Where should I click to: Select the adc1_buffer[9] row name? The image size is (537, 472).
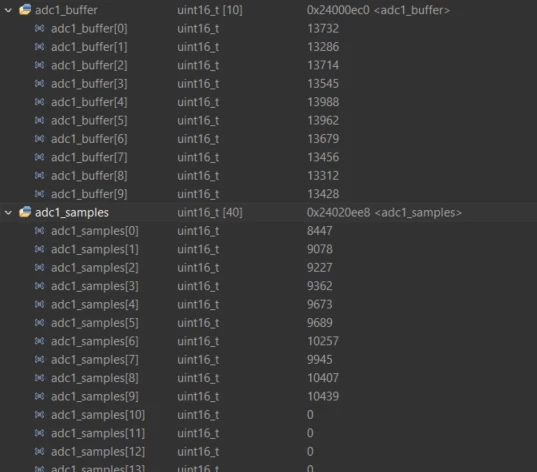pyautogui.click(x=89, y=194)
